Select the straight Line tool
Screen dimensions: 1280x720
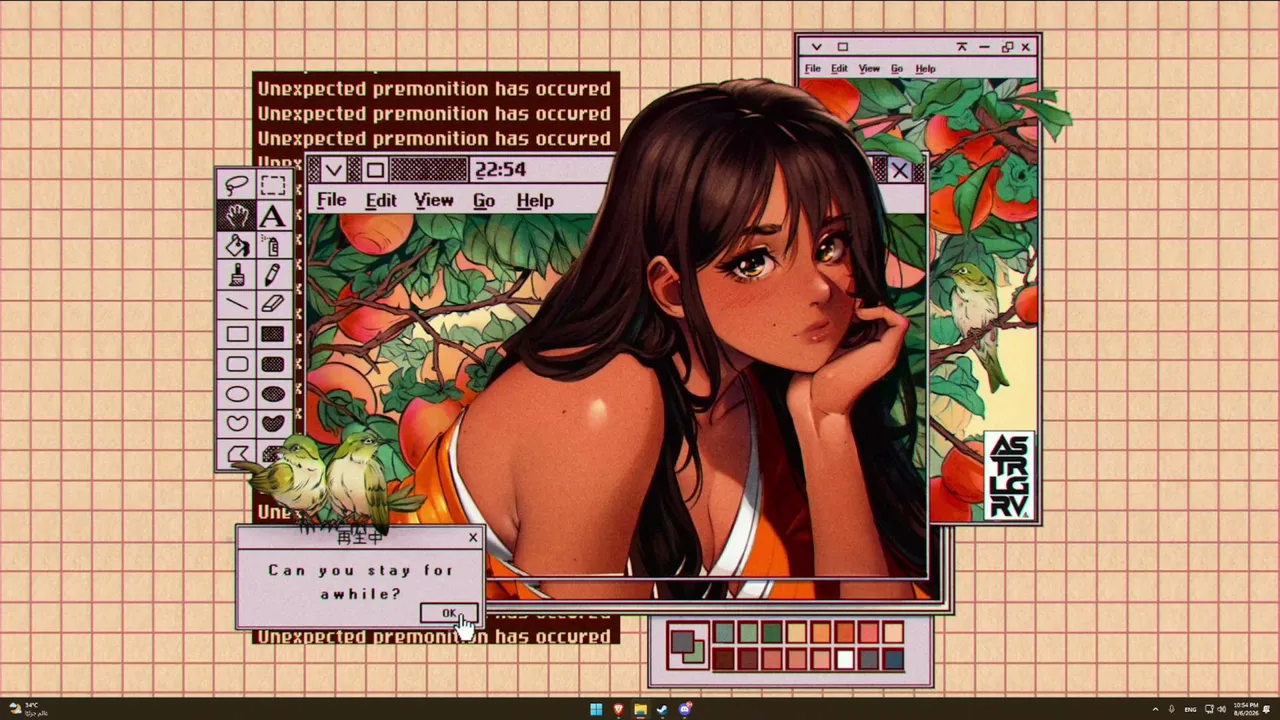[x=237, y=304]
